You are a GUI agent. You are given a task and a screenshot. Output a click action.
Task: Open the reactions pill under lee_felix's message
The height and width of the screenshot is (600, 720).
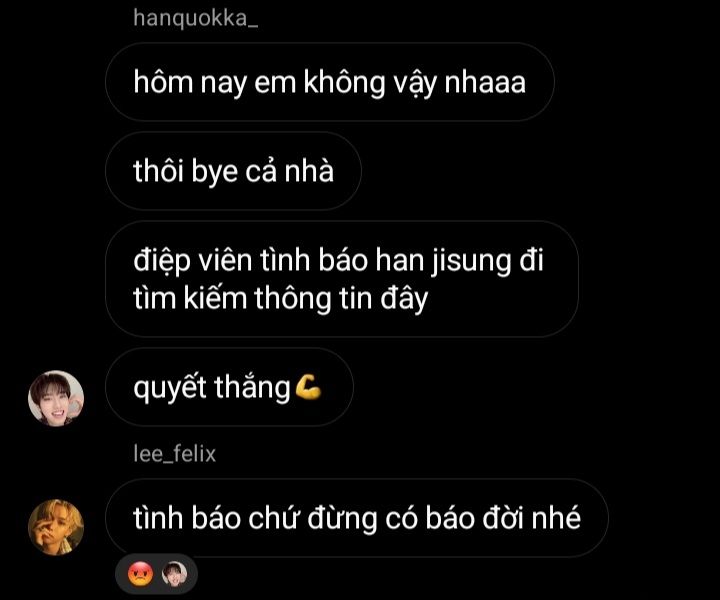coord(157,574)
